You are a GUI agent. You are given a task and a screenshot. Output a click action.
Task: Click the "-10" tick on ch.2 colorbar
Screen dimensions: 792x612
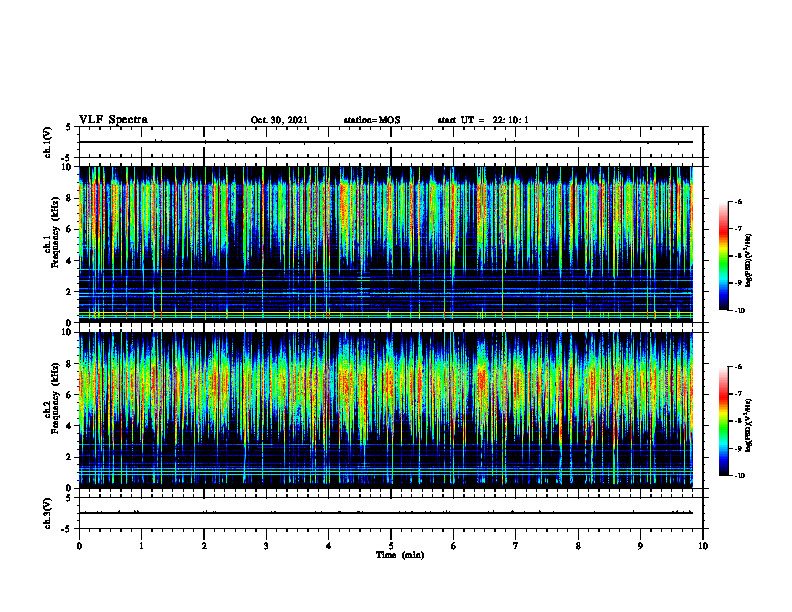pyautogui.click(x=739, y=476)
